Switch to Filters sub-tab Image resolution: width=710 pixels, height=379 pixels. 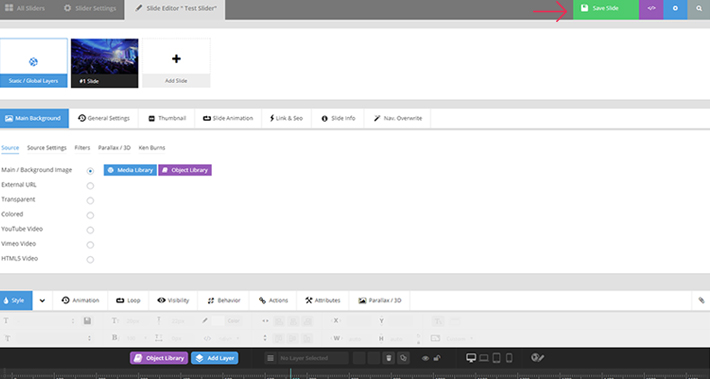82,148
